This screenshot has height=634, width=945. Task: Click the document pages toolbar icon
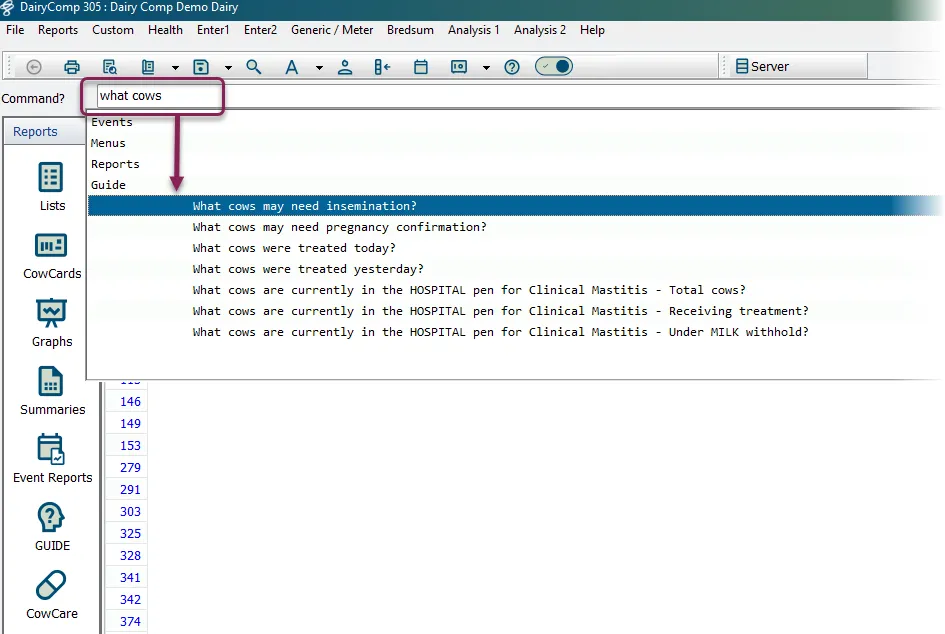pyautogui.click(x=148, y=67)
